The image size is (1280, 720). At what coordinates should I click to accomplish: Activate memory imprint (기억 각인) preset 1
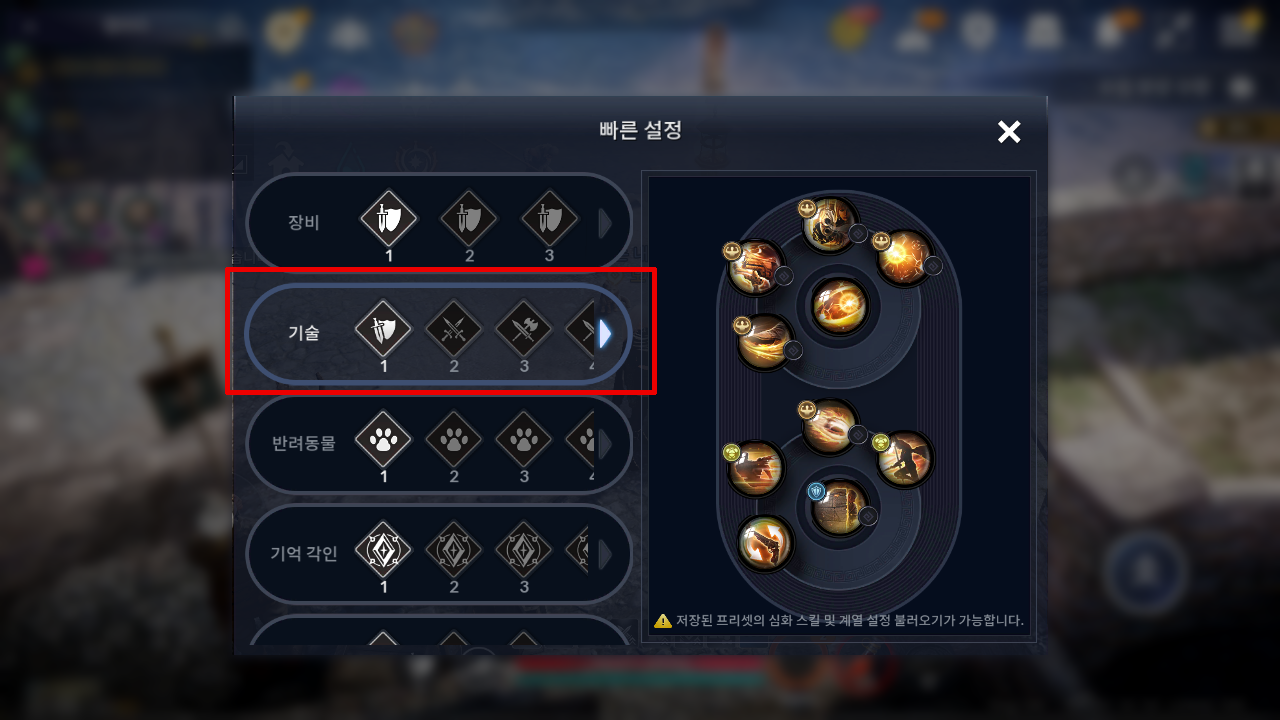[384, 550]
